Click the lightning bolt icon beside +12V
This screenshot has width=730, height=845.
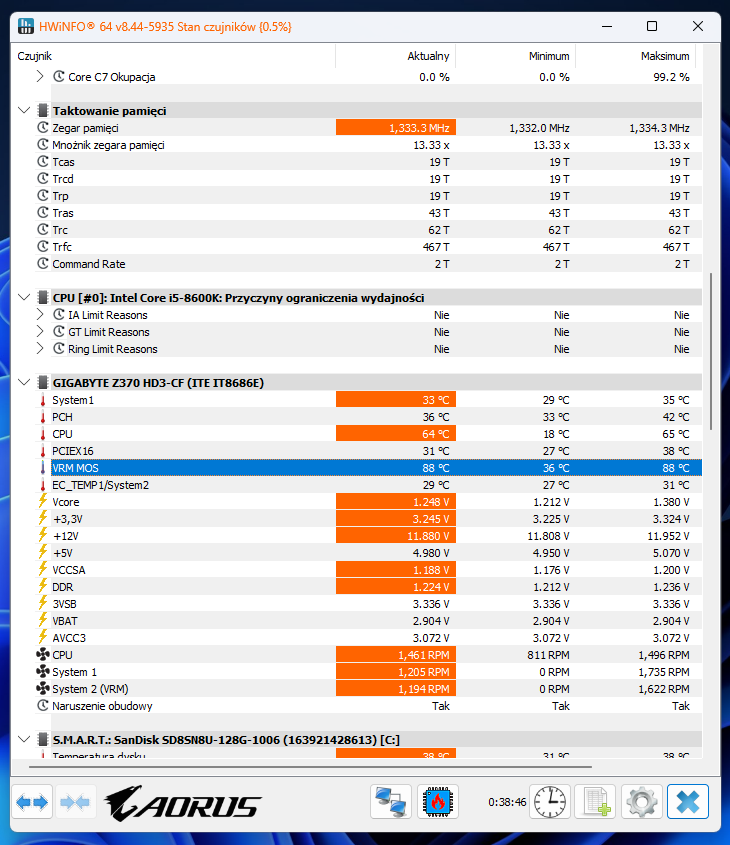click(43, 536)
